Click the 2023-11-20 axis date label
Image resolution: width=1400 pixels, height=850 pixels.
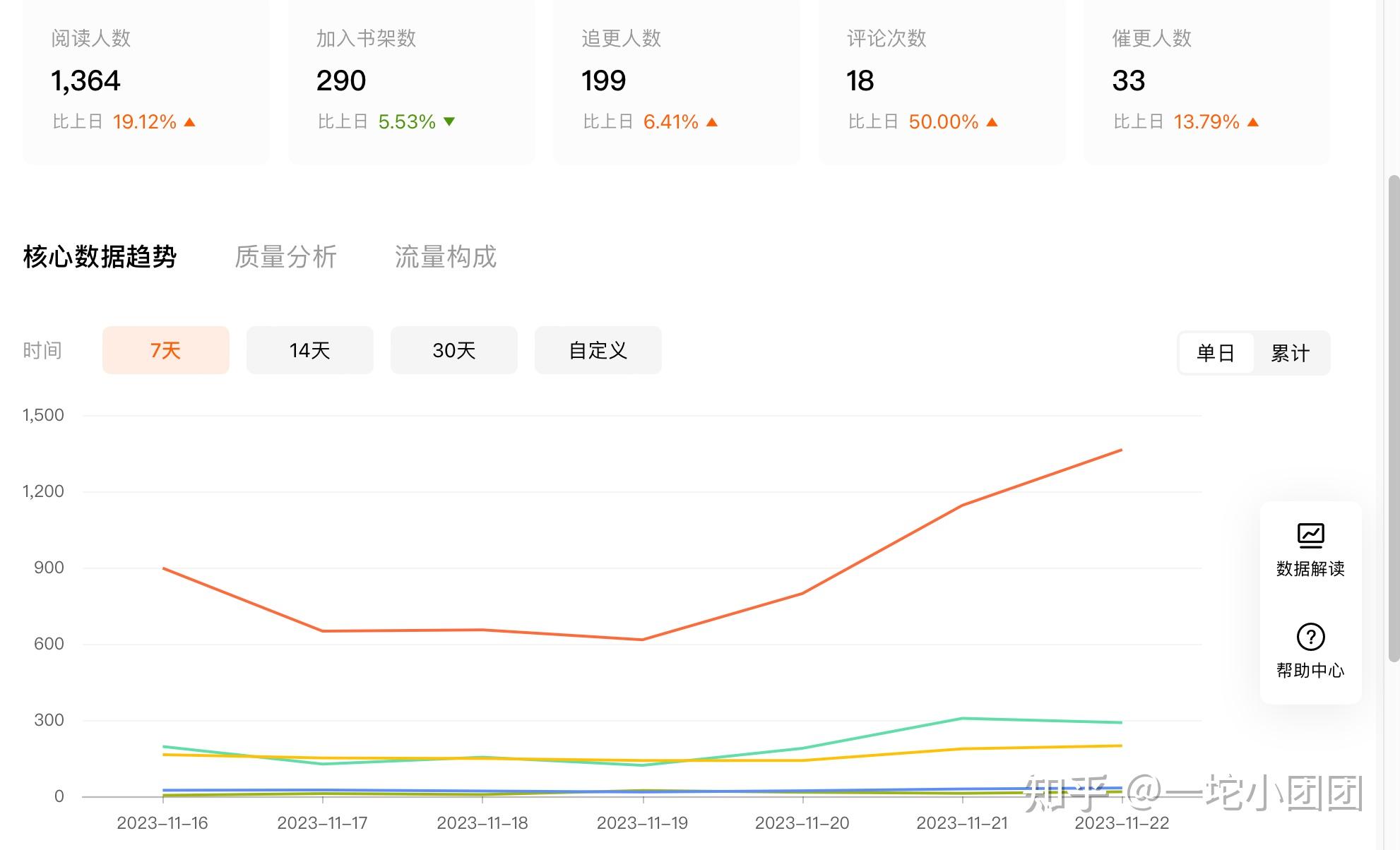[802, 823]
